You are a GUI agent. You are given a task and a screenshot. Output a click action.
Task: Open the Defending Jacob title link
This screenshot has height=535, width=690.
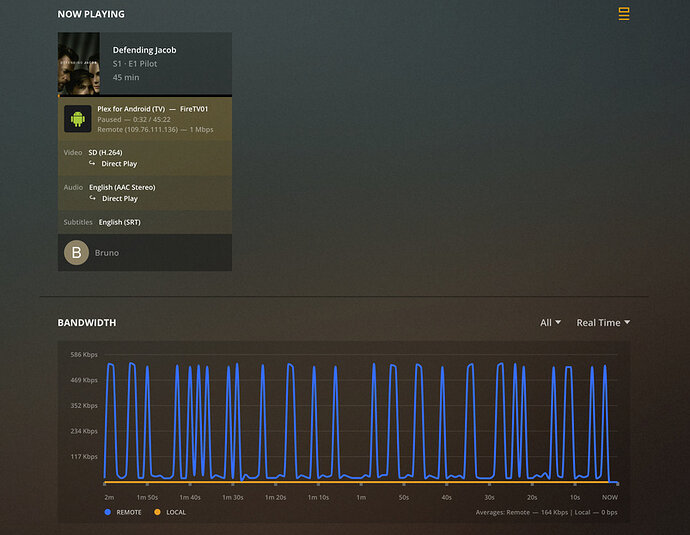(x=144, y=50)
